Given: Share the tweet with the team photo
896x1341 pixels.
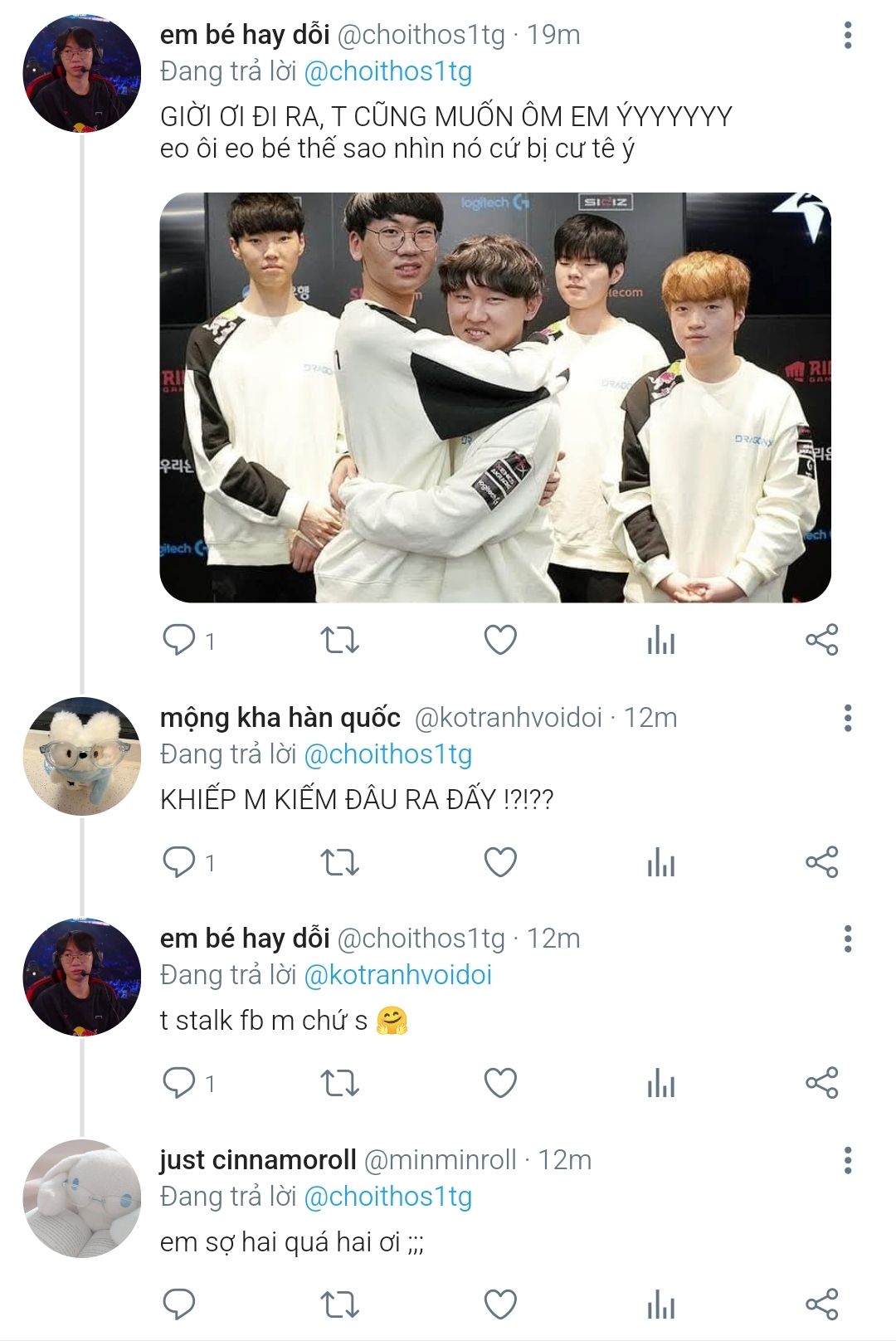Looking at the screenshot, I should click(x=821, y=640).
